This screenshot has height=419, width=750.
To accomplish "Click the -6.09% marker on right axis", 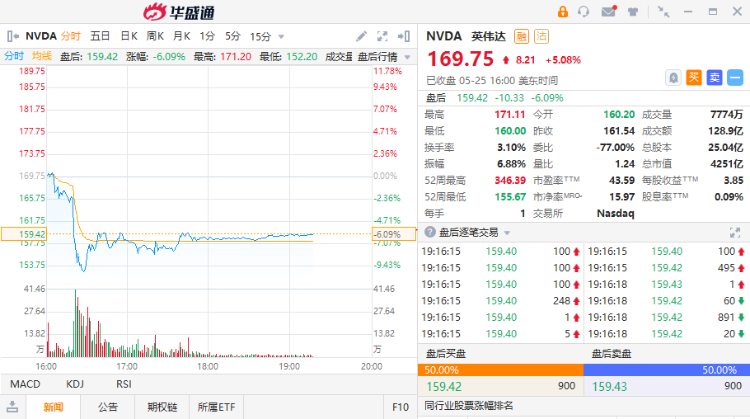I will (393, 234).
